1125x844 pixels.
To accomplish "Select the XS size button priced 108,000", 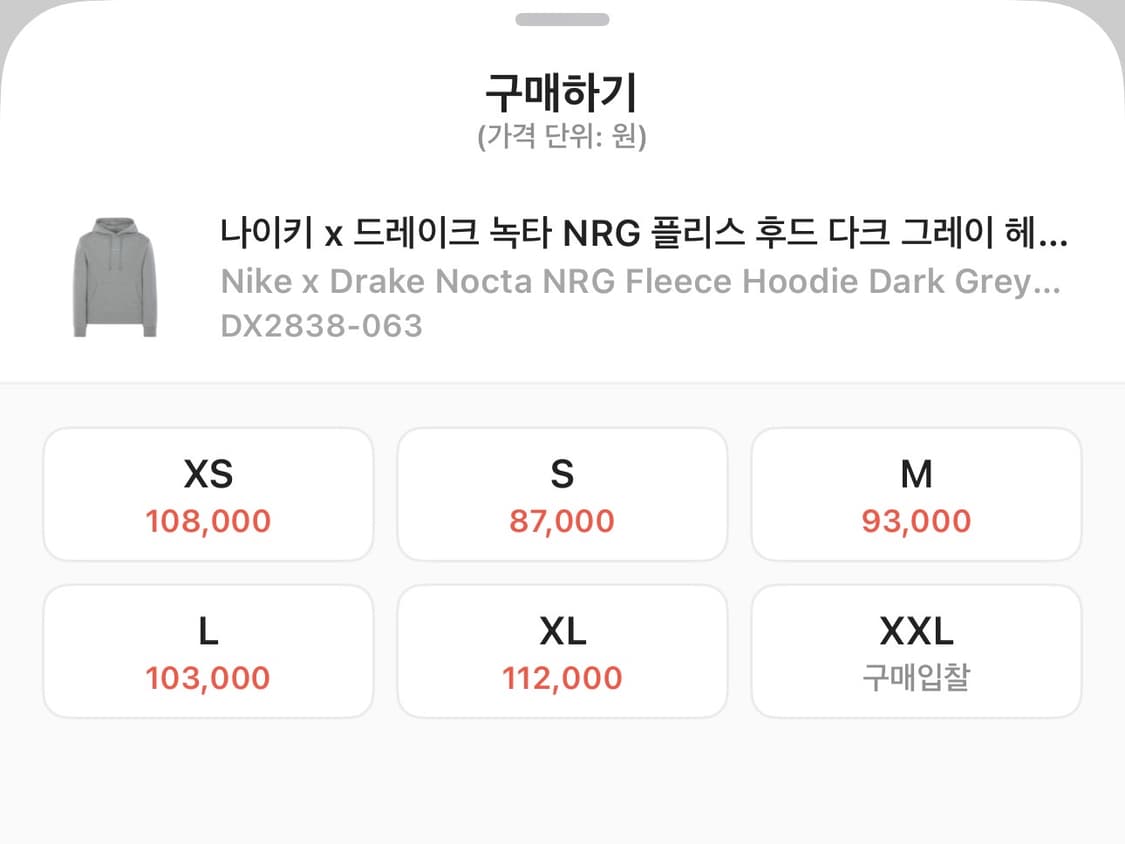I will point(208,493).
